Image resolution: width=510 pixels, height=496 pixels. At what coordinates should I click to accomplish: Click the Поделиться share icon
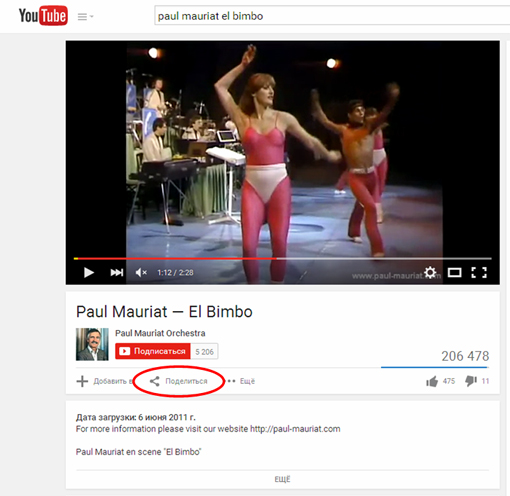coord(154,381)
